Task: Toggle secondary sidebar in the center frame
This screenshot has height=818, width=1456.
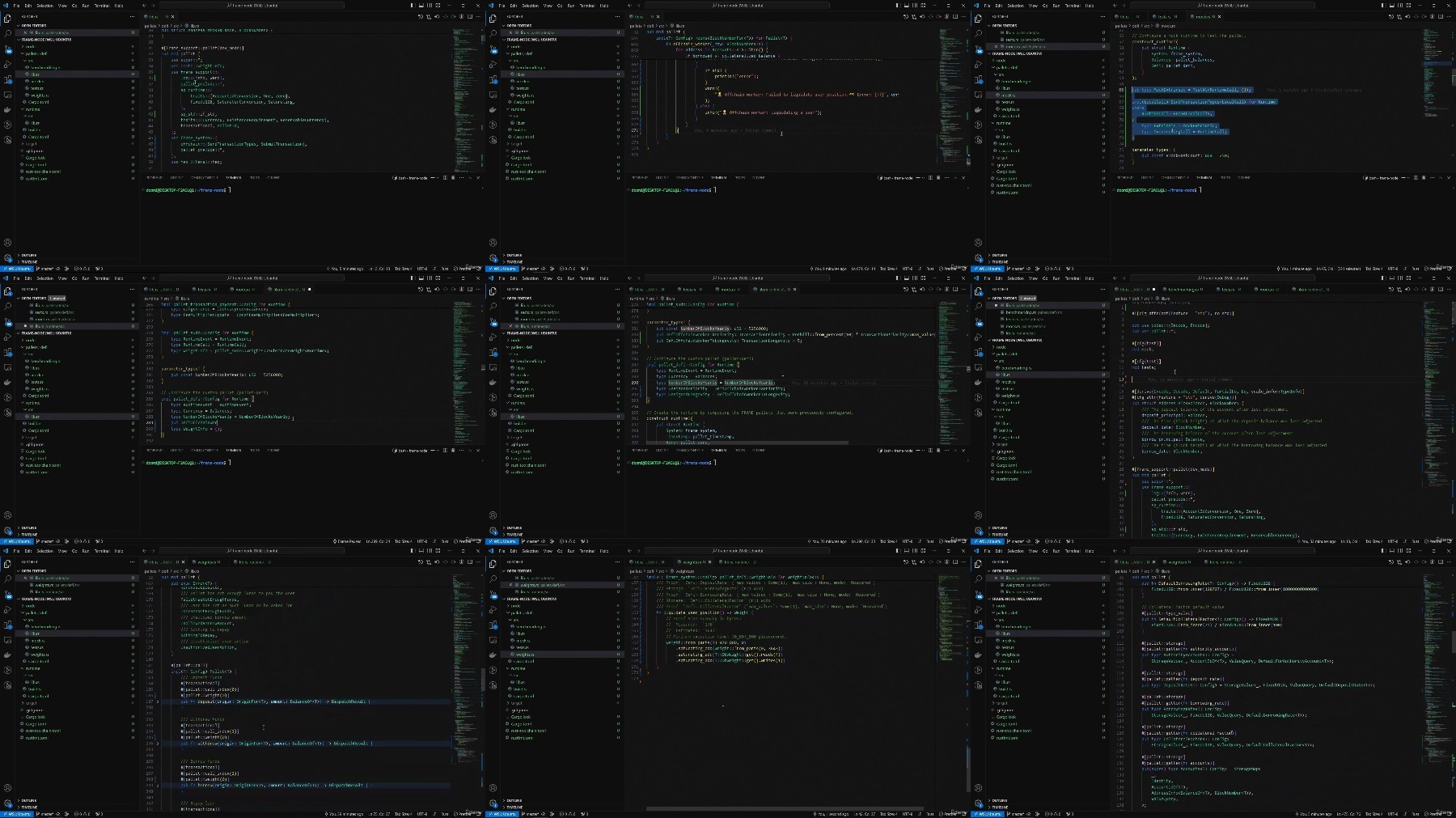Action: point(914,278)
